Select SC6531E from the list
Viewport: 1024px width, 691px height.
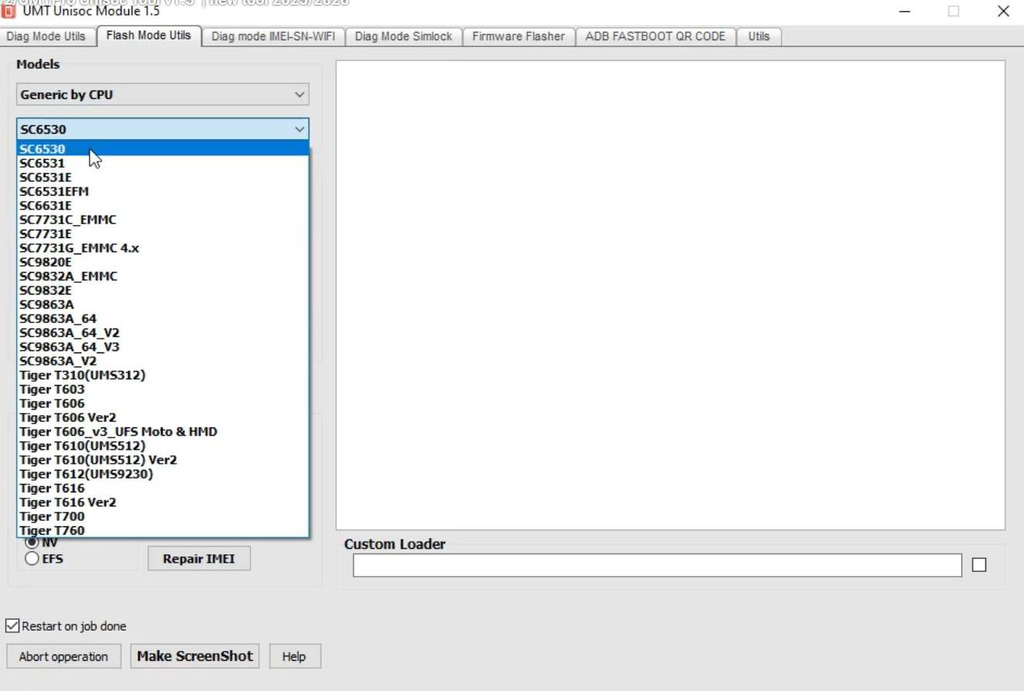tap(163, 178)
